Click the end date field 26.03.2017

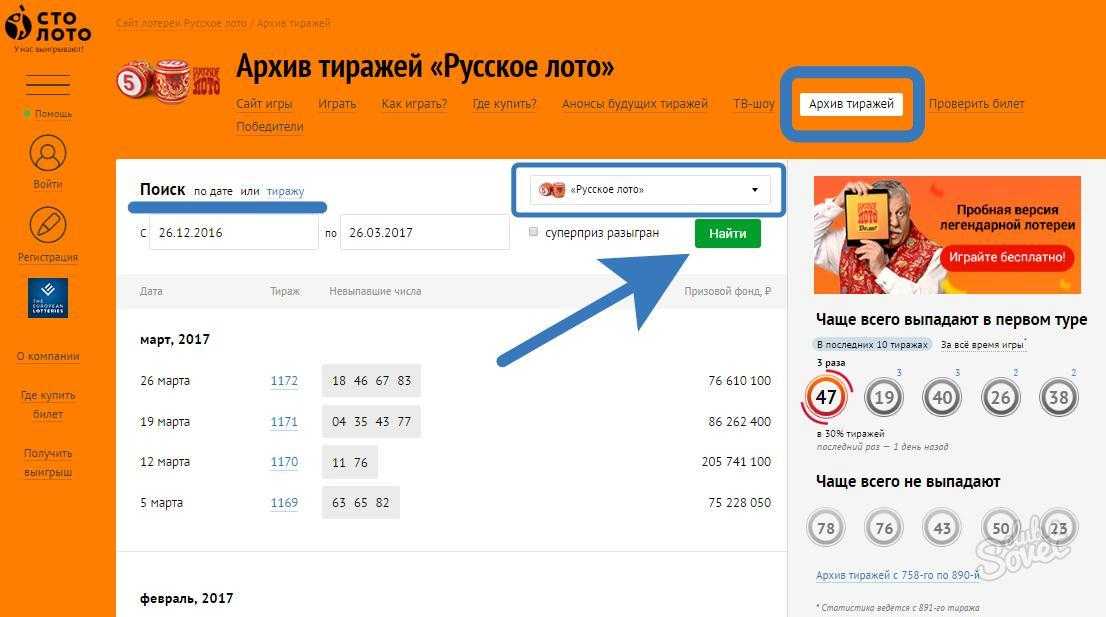(x=425, y=233)
